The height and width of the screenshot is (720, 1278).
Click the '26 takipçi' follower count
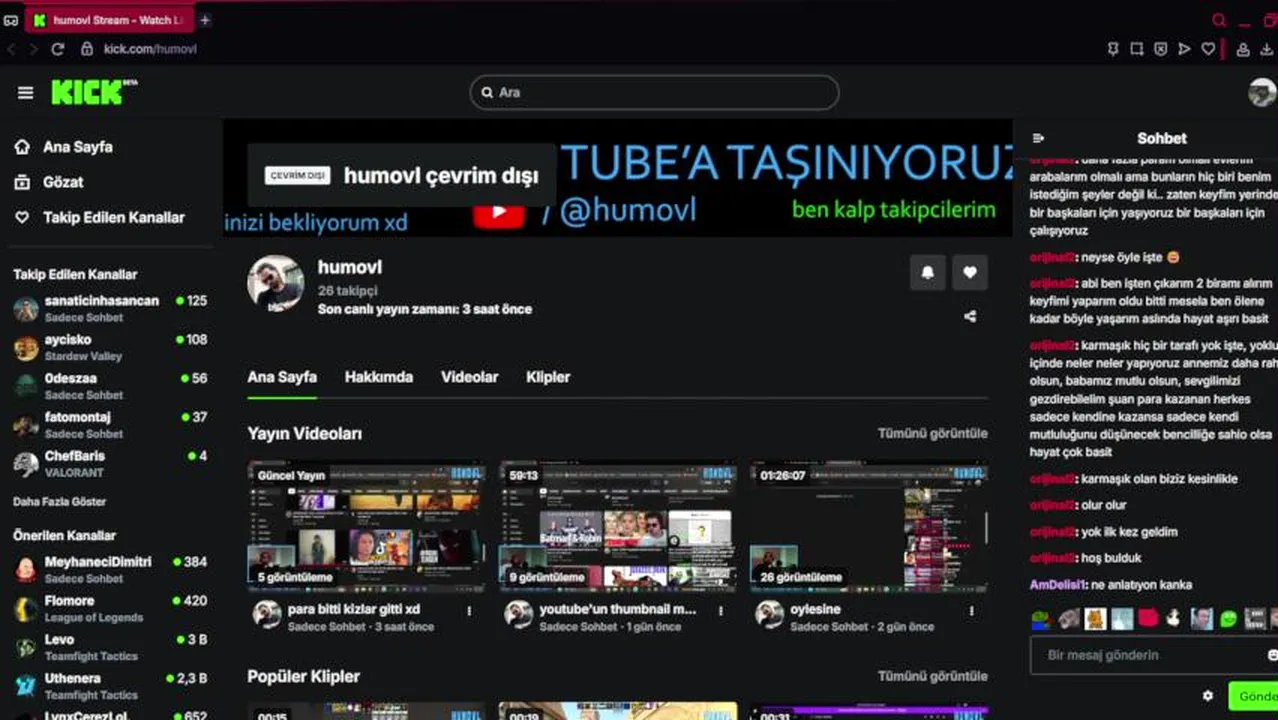click(347, 290)
